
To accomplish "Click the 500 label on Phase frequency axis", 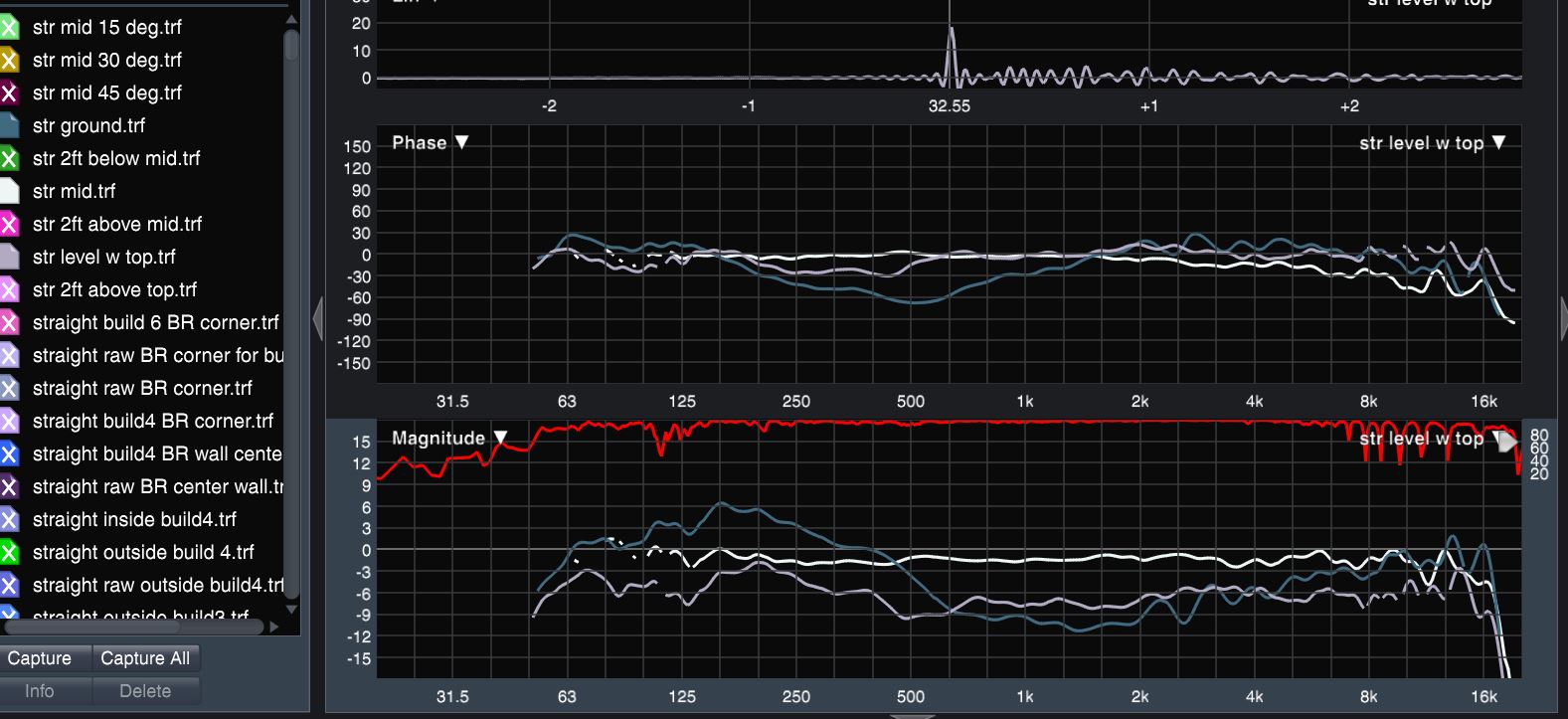I will point(911,402).
